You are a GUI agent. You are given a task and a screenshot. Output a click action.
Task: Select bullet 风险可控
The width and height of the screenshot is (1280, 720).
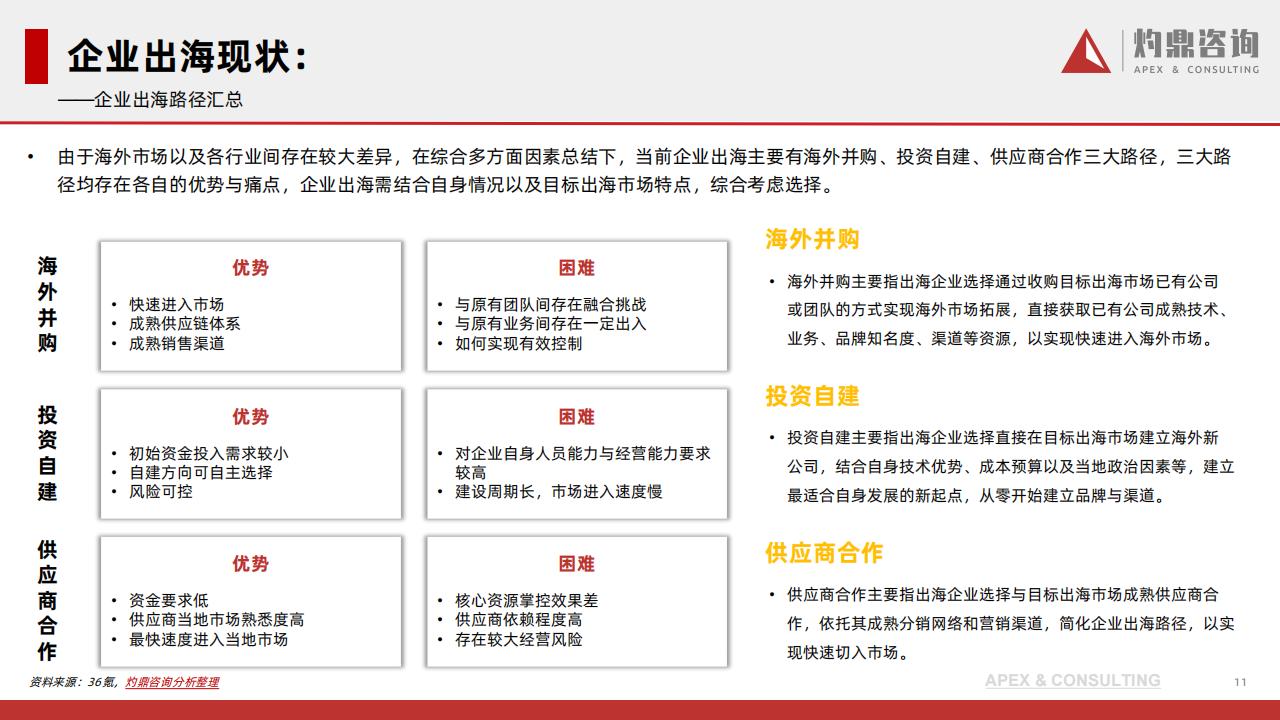tap(160, 491)
